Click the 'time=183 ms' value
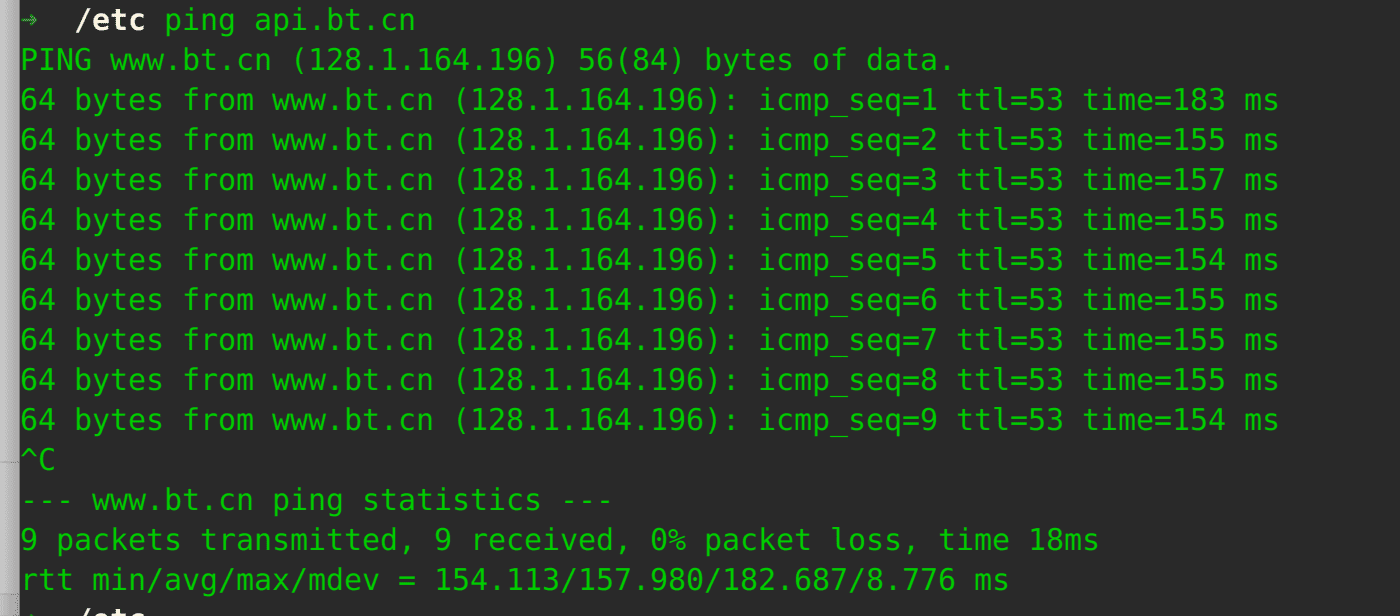1400x616 pixels. (x=1180, y=100)
